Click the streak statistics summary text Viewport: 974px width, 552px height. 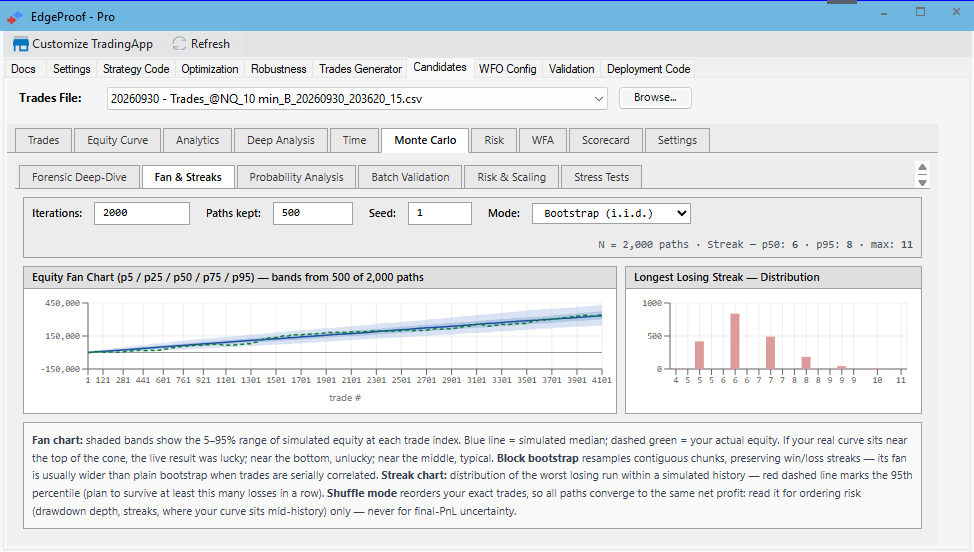755,245
